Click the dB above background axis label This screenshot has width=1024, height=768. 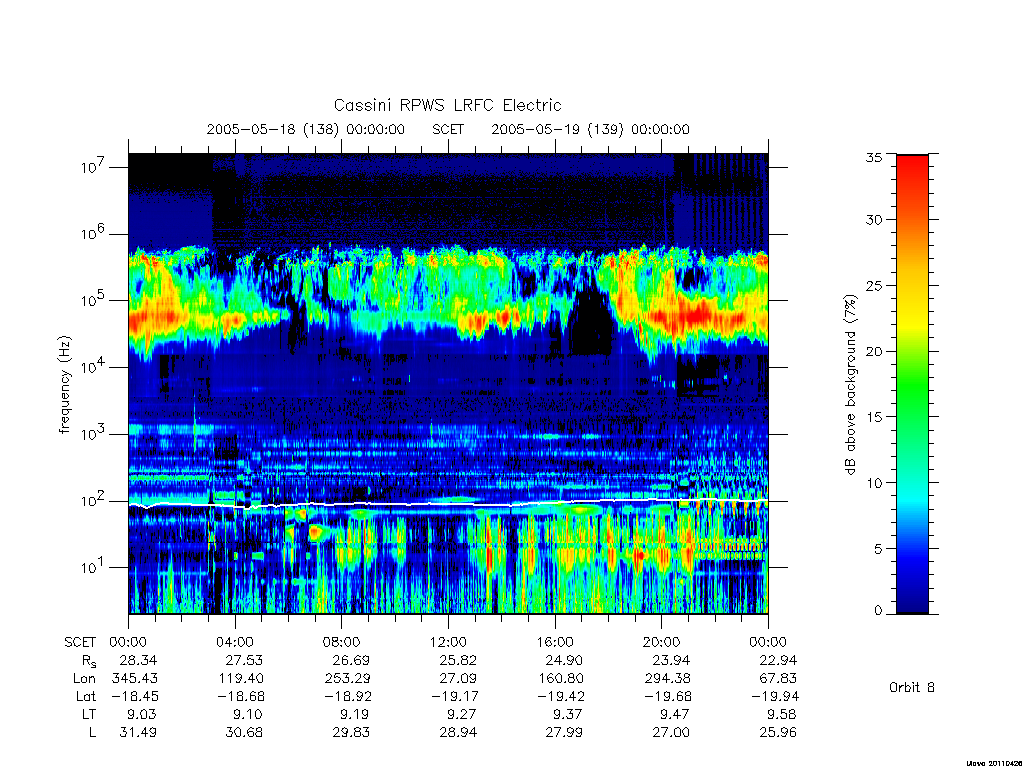coord(850,385)
